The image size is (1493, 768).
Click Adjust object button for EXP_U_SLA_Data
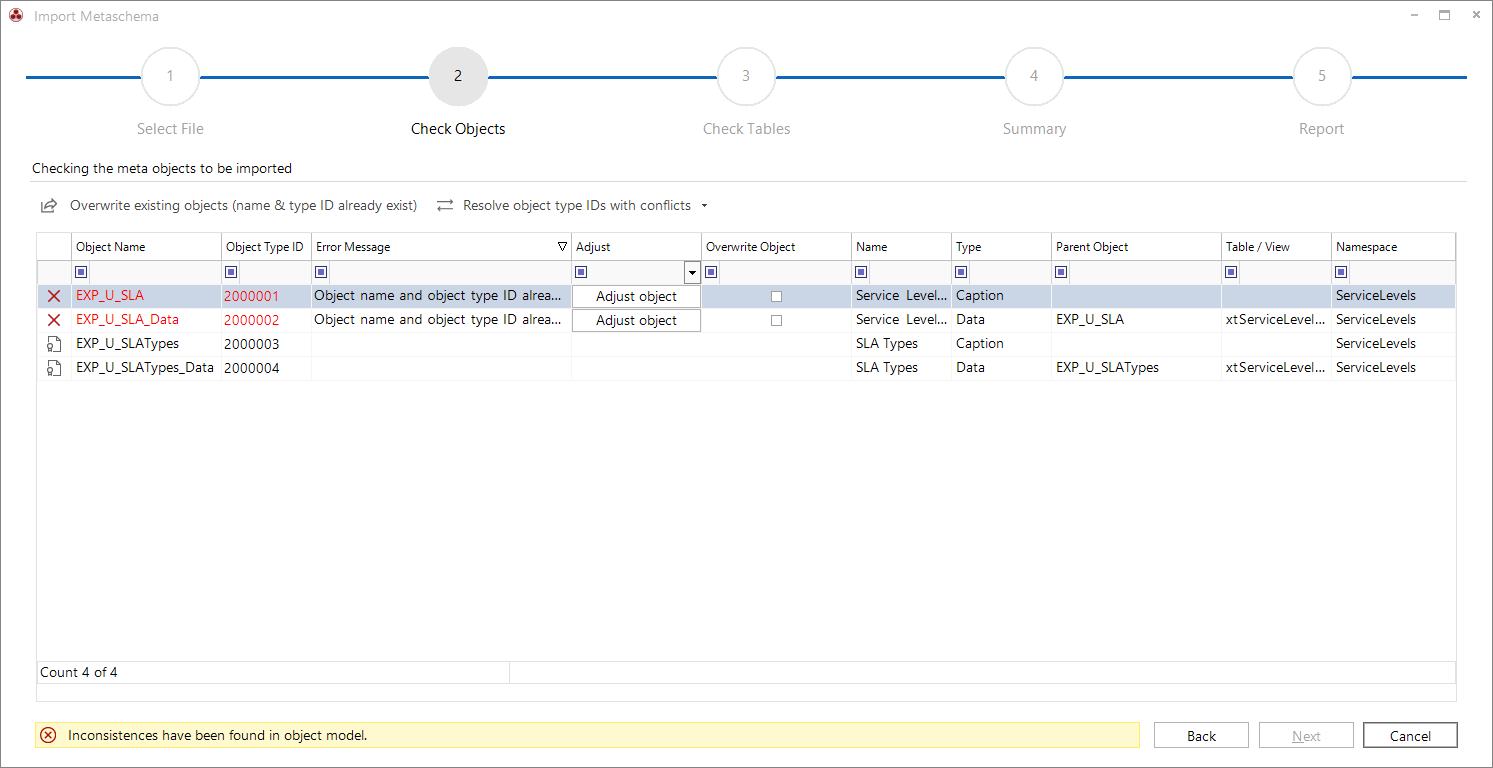pyautogui.click(x=636, y=320)
